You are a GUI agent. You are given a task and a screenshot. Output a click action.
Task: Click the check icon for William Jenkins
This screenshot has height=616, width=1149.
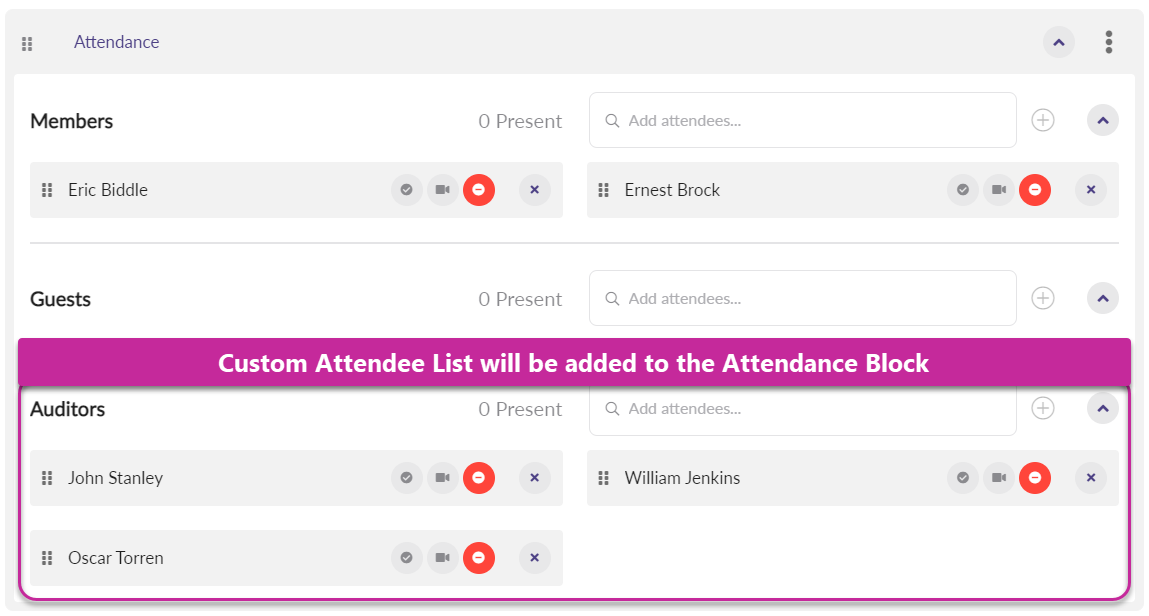[x=962, y=478]
